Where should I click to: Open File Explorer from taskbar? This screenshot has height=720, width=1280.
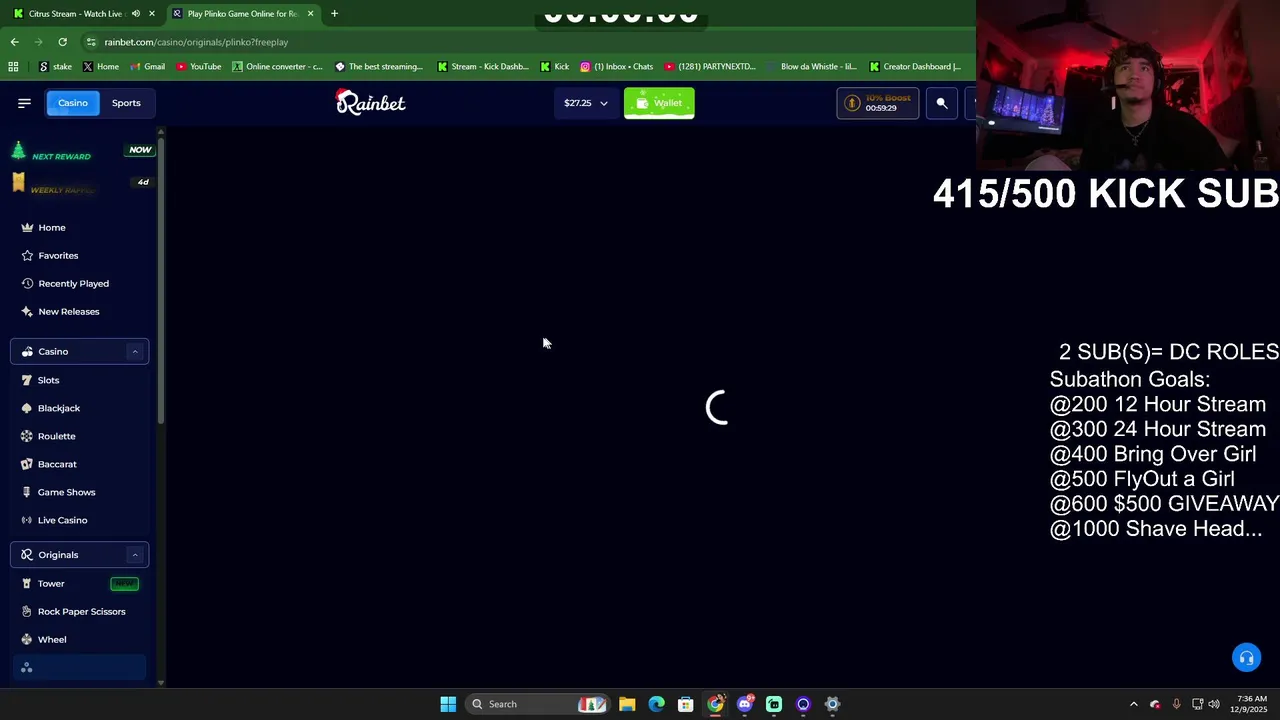627,704
